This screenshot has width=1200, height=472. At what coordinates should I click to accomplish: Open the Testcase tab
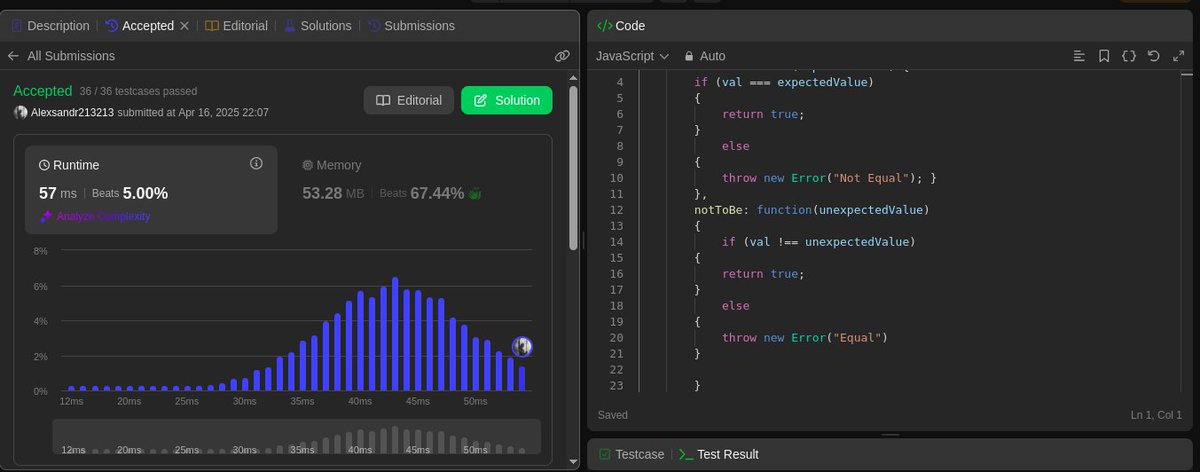[x=631, y=454]
